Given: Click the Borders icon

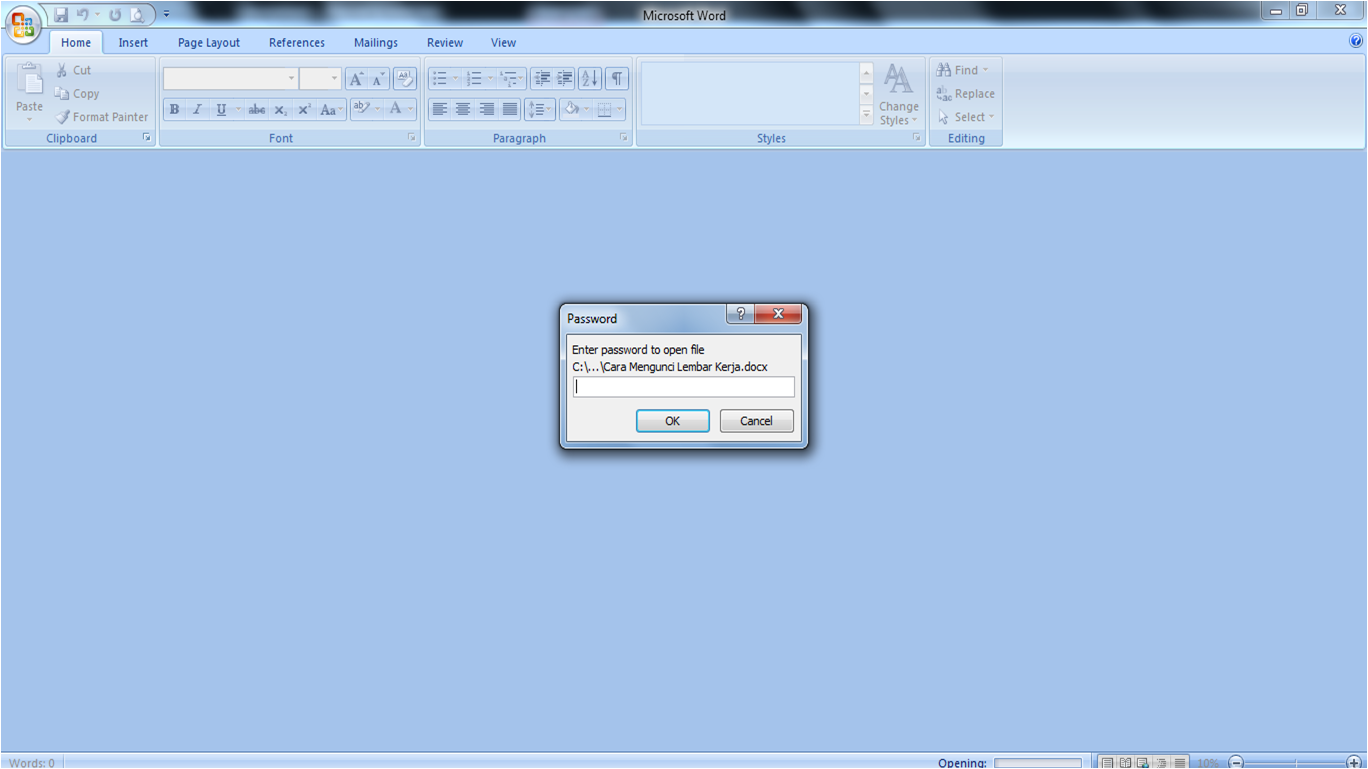Looking at the screenshot, I should point(604,109).
